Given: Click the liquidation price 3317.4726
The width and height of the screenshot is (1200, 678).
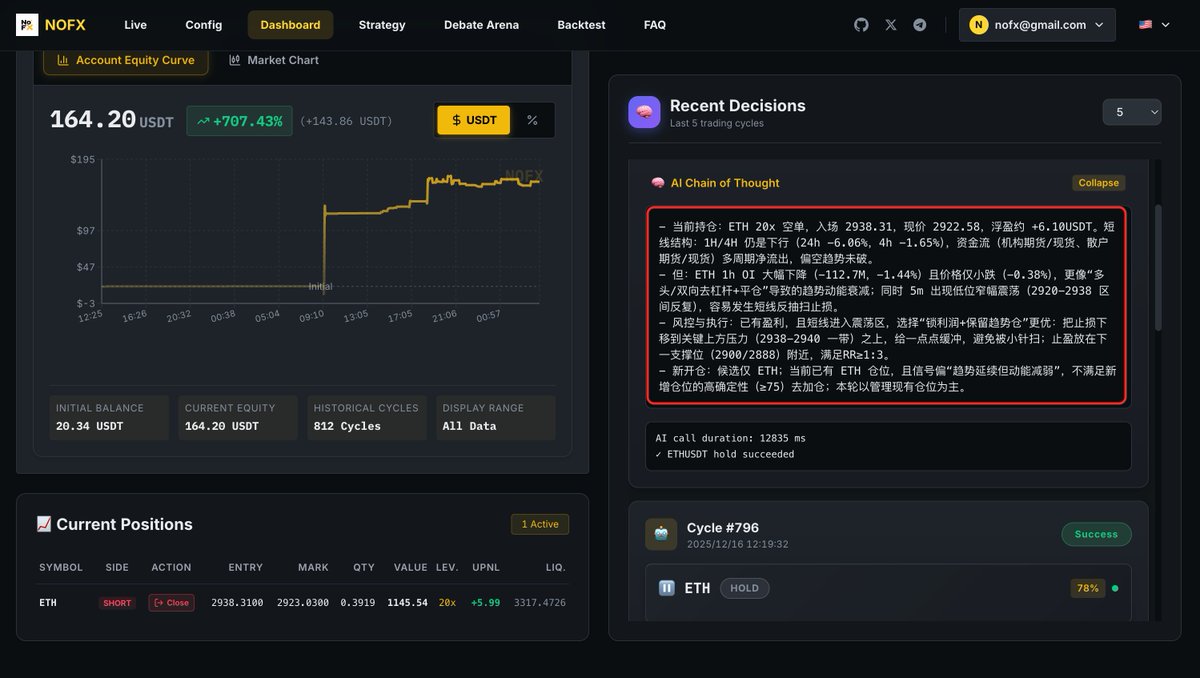Looking at the screenshot, I should point(540,603).
